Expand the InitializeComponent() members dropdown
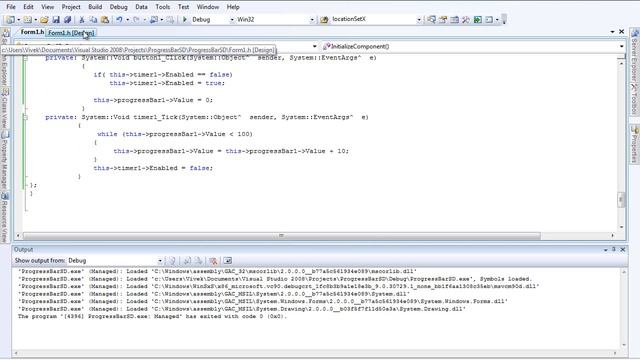The height and width of the screenshot is (360, 640). (622, 47)
